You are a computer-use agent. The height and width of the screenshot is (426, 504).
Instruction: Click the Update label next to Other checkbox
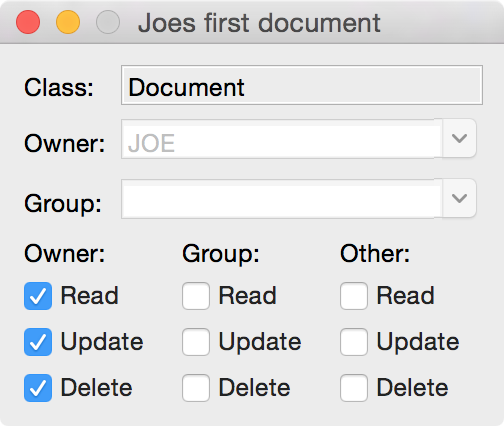coord(418,342)
